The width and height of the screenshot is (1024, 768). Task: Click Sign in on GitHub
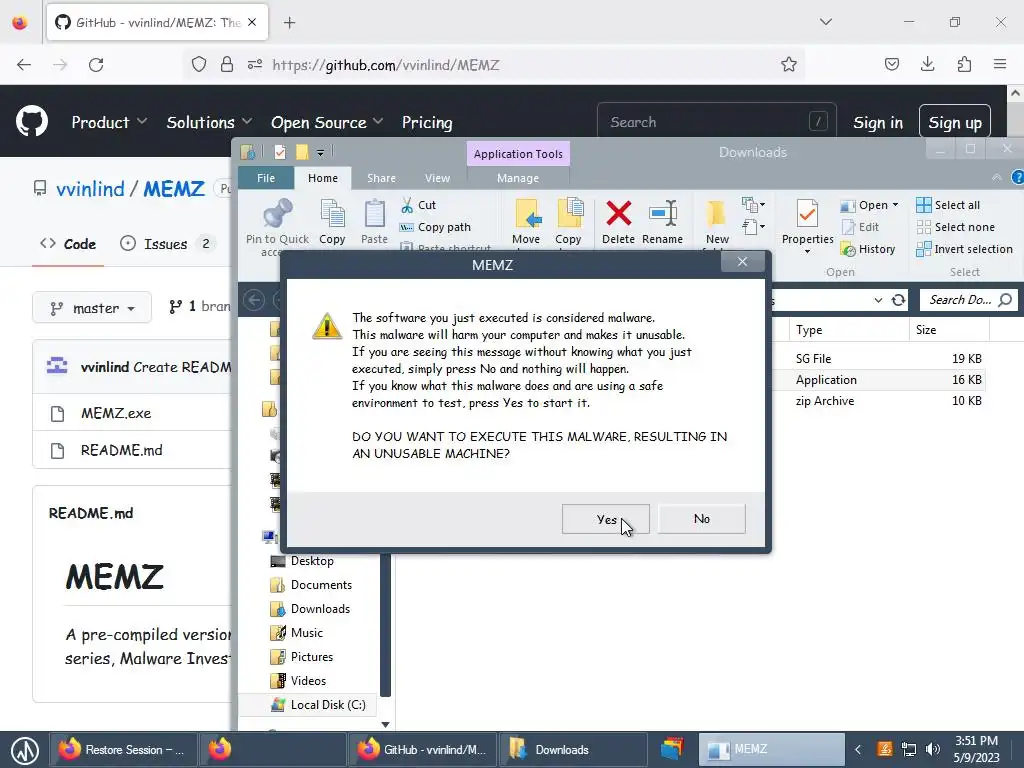[878, 123]
